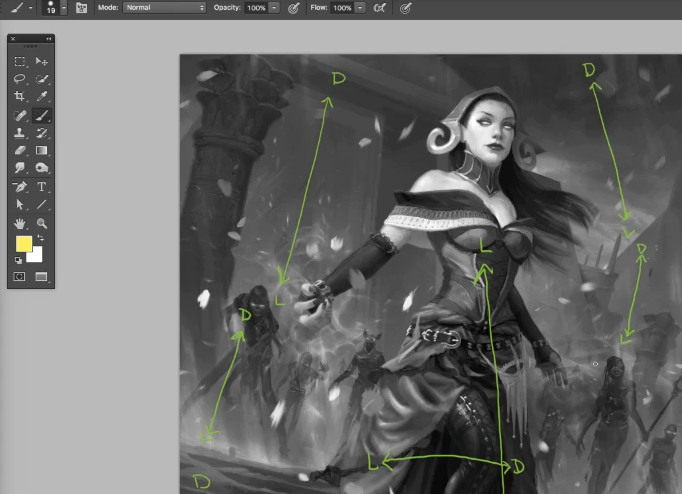Select the Quick Selection tool
Image resolution: width=682 pixels, height=494 pixels.
(x=42, y=79)
